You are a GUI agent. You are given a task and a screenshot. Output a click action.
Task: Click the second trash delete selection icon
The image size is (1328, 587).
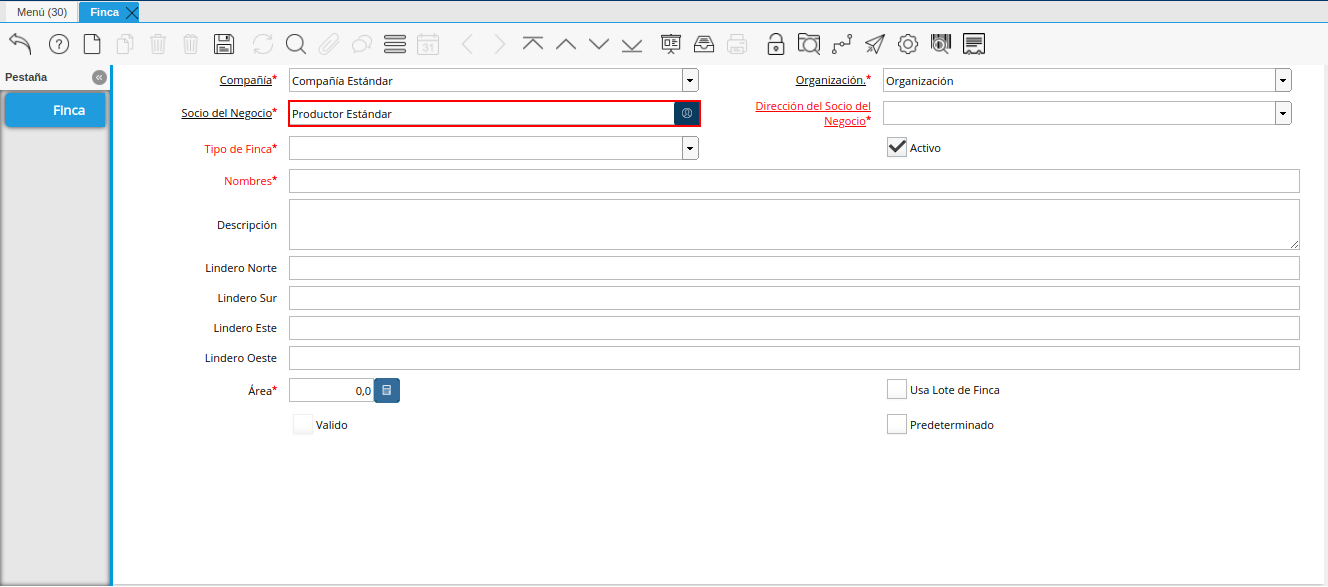pos(191,44)
